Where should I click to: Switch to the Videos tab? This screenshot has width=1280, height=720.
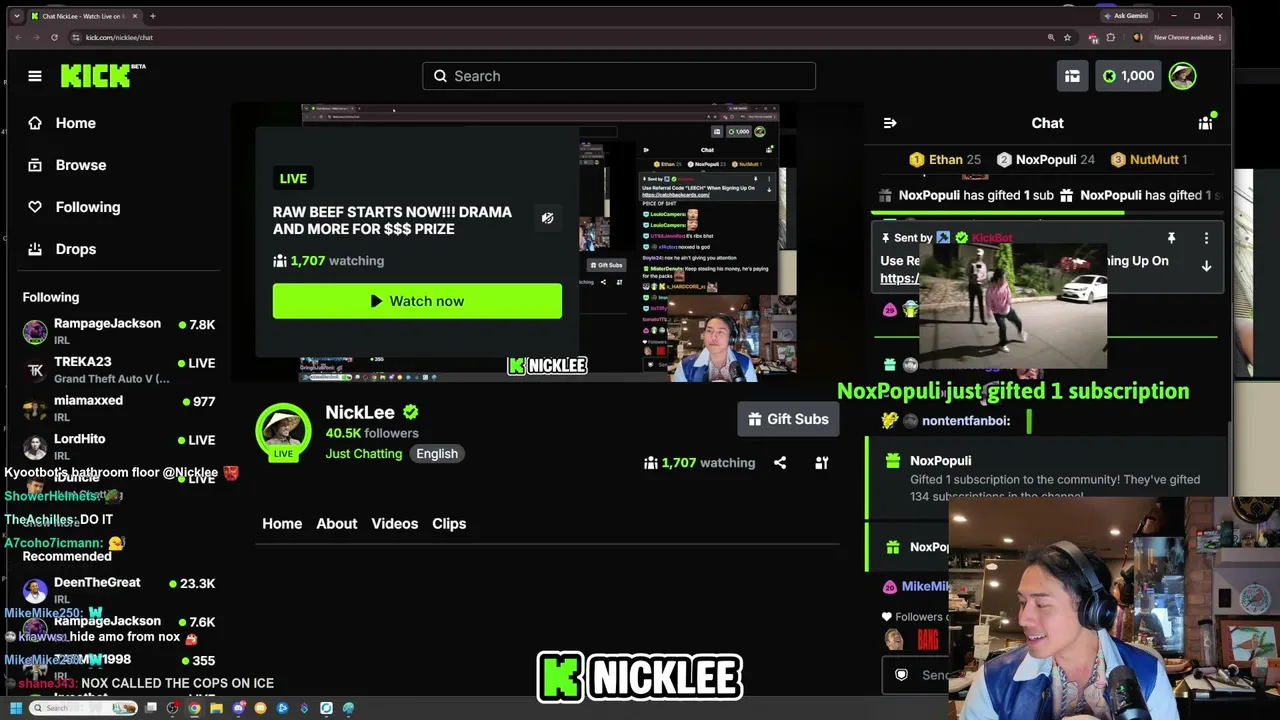(x=395, y=524)
